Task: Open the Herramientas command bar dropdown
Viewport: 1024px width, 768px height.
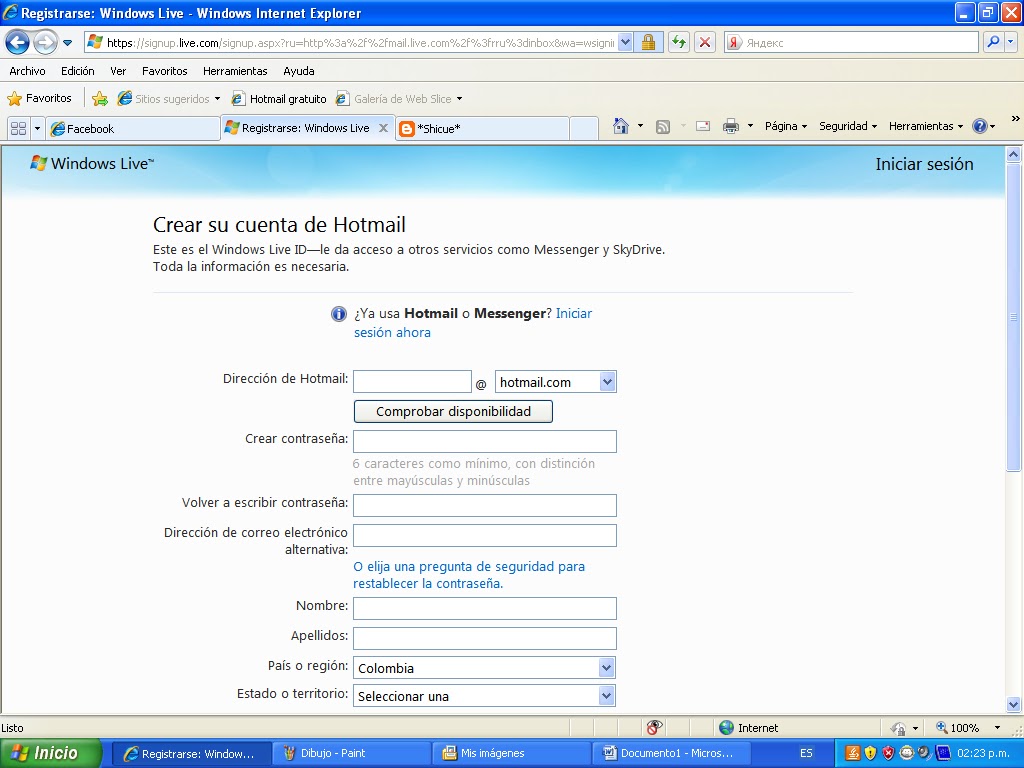Action: [x=925, y=126]
